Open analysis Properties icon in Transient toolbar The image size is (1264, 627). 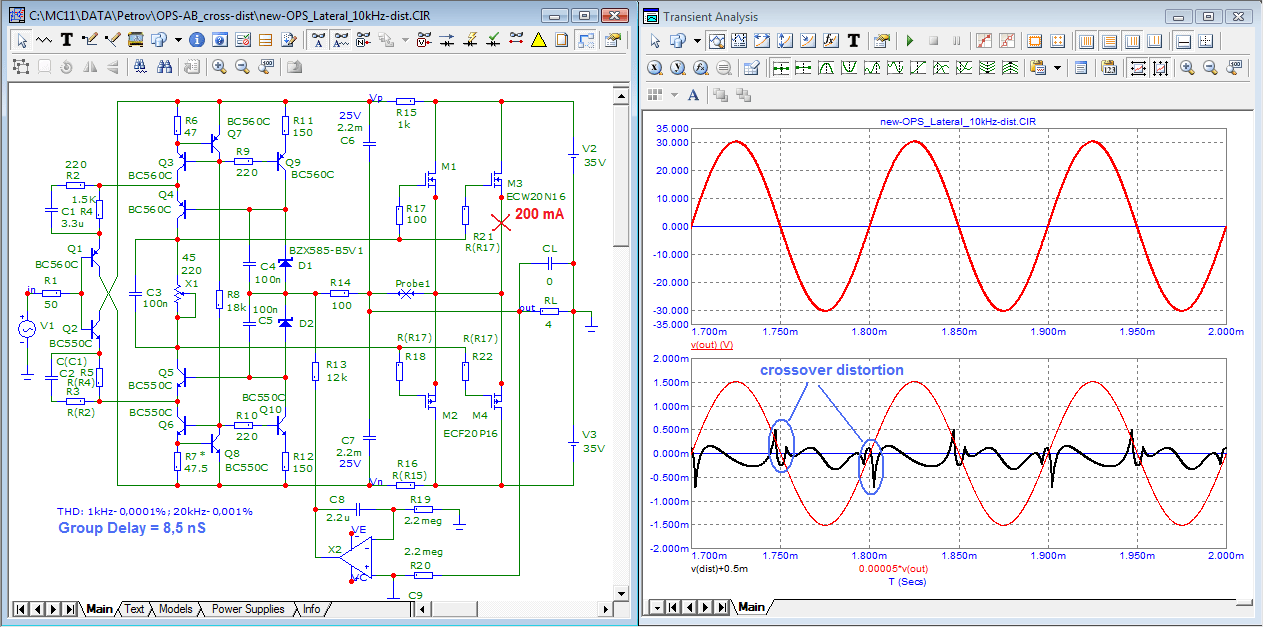click(881, 41)
